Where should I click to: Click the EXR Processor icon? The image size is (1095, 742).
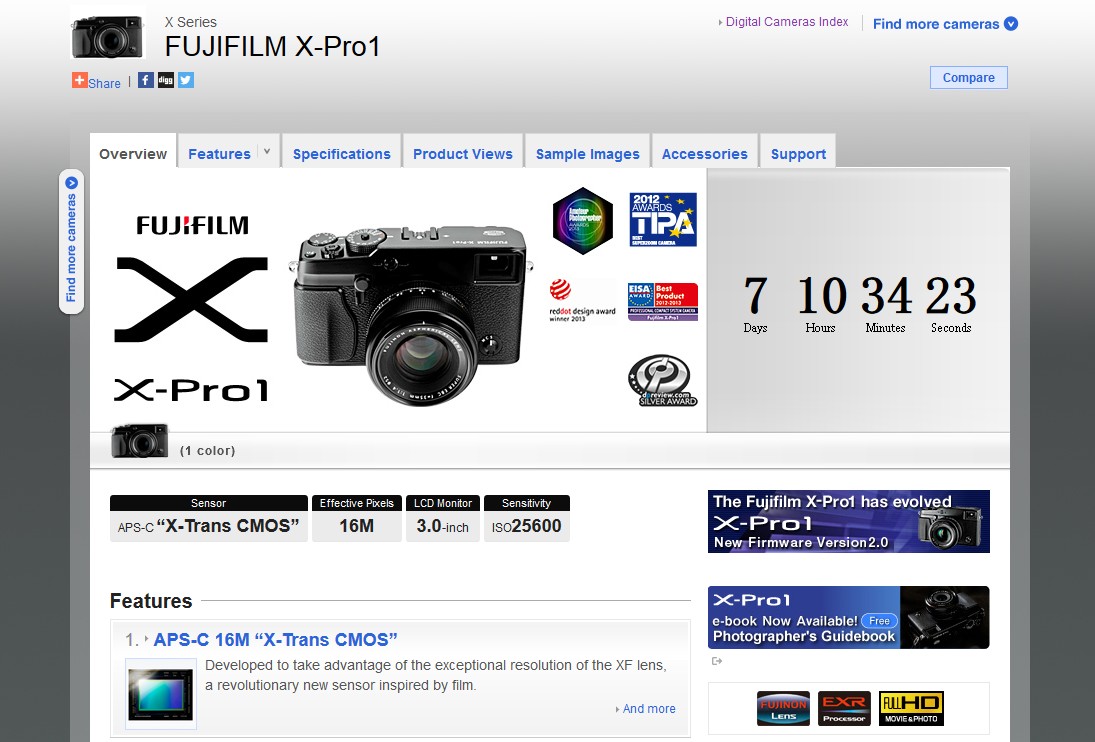coord(844,708)
